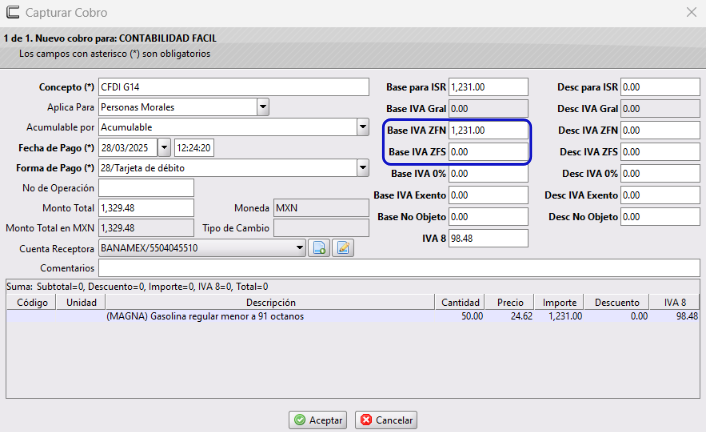Click the Cantidad column header
706x432 pixels.
pos(460,302)
